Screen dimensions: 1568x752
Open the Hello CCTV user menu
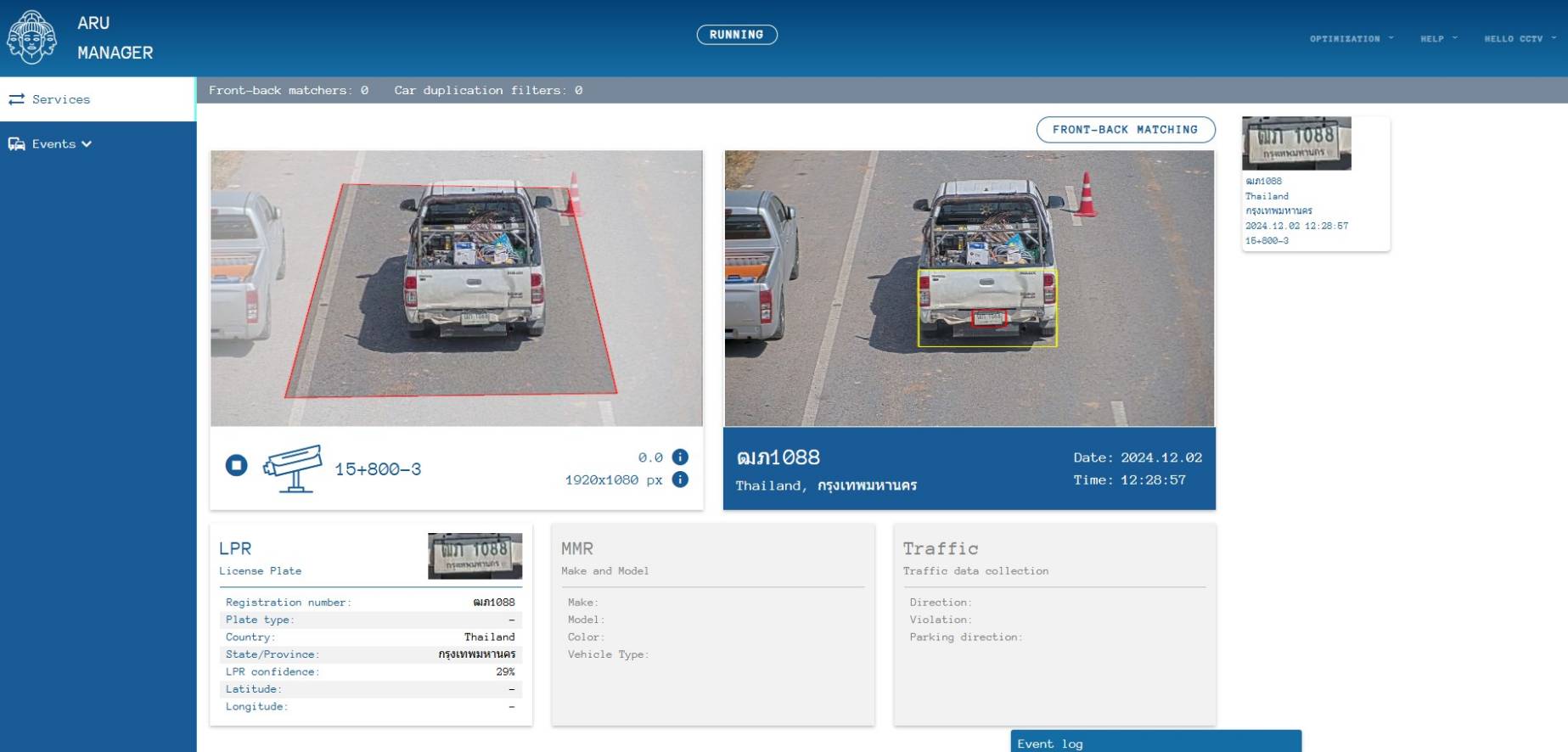coord(1519,39)
